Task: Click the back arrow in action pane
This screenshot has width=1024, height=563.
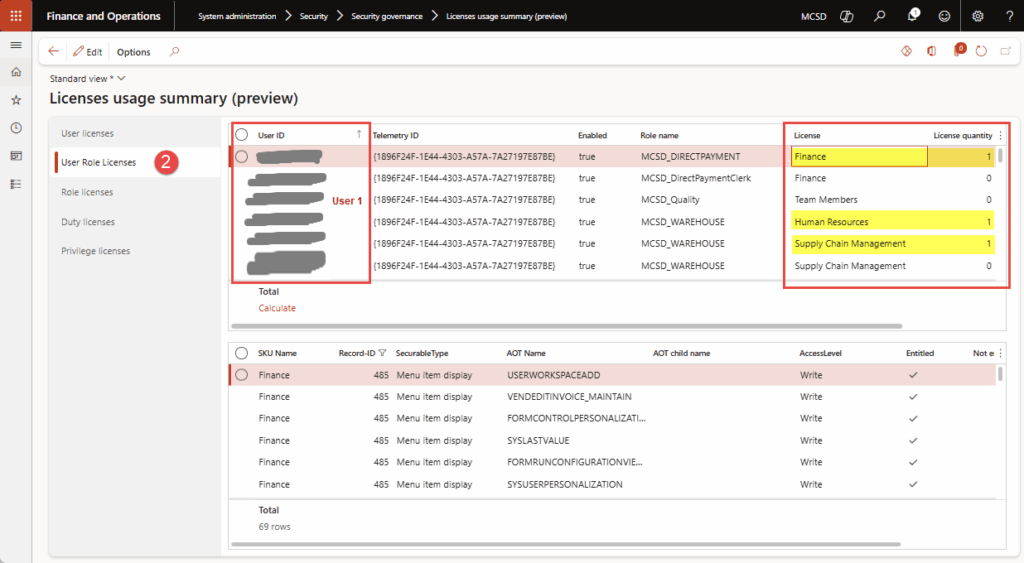Action: point(54,51)
